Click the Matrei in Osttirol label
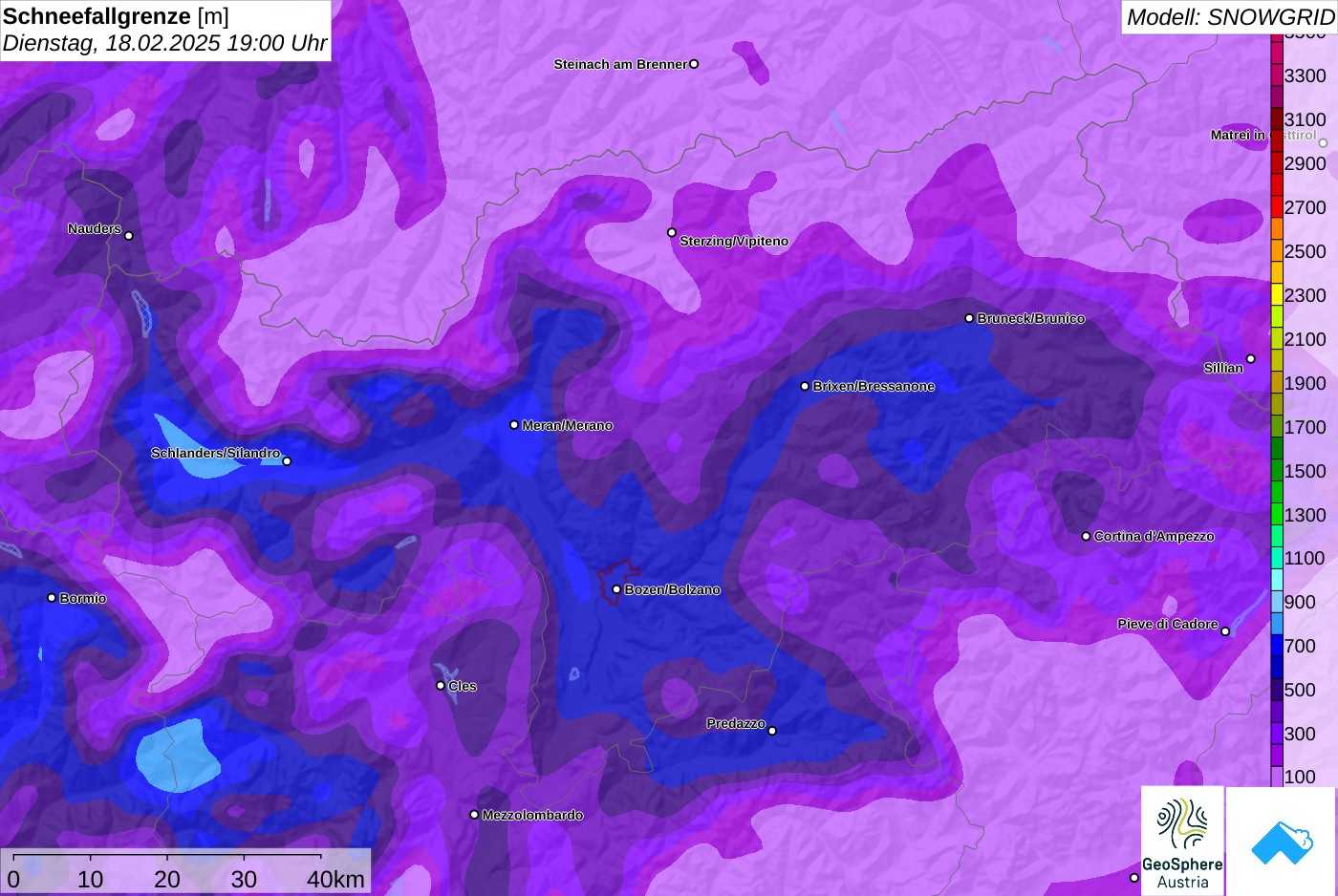 1263,135
